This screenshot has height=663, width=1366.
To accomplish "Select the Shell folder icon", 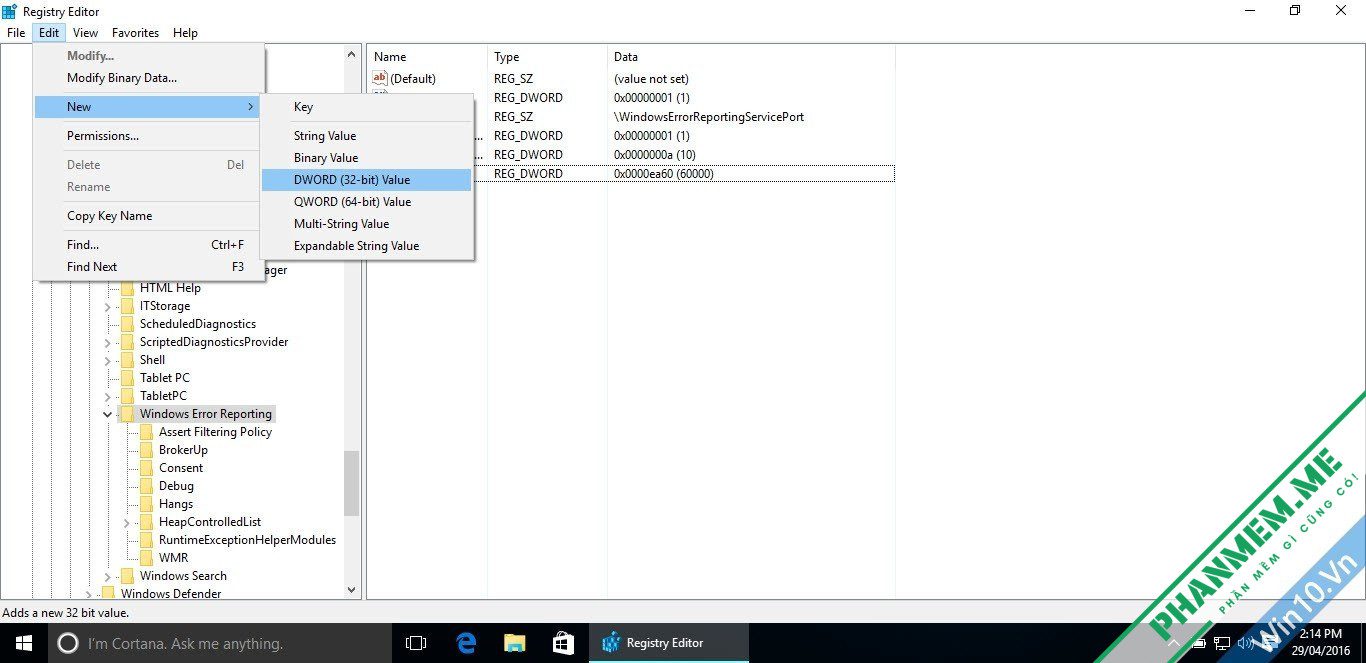I will (127, 360).
